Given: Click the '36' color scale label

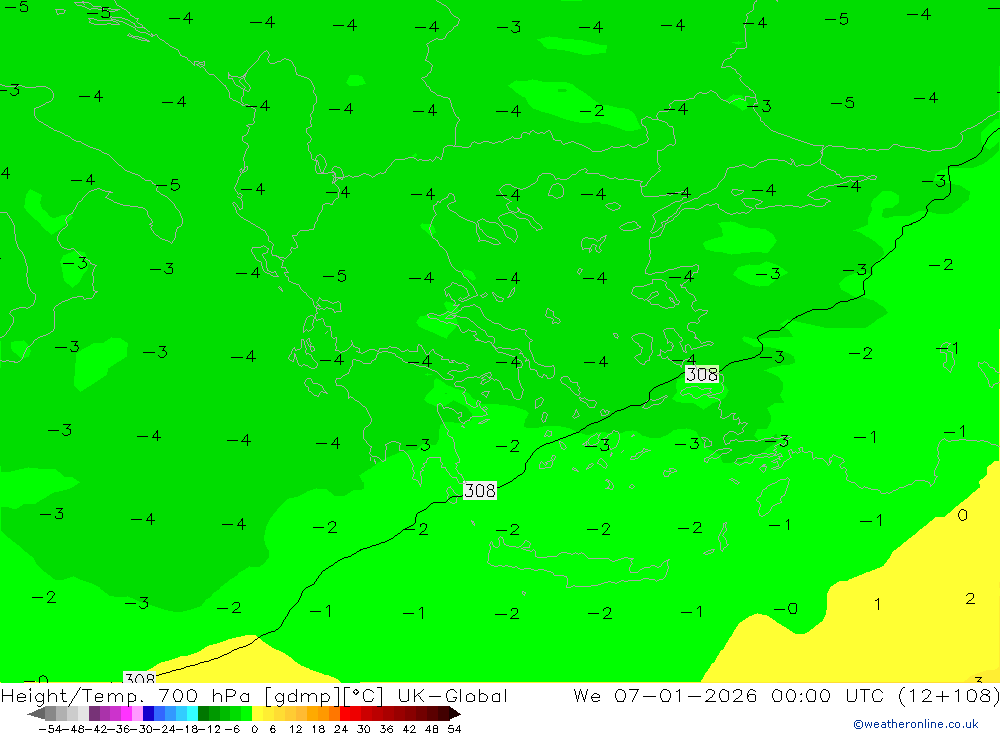Looking at the screenshot, I should click(386, 729).
